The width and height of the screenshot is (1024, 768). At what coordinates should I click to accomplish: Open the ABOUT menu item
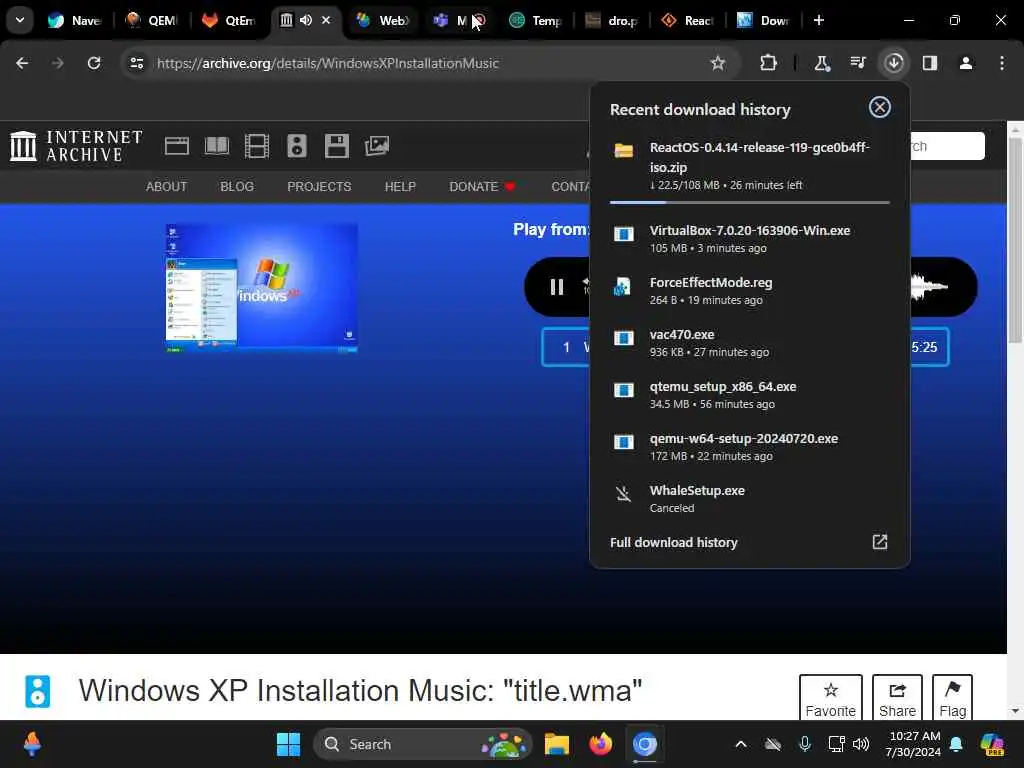(x=167, y=187)
